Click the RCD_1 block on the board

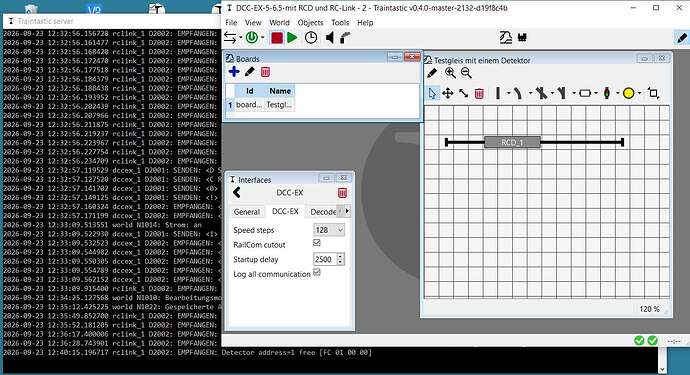click(x=512, y=142)
